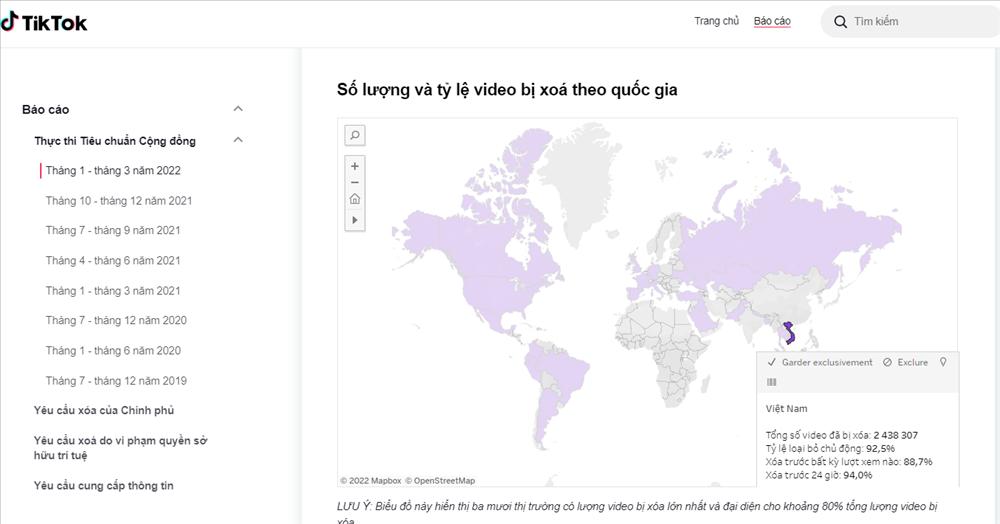Click the Mapbox attribution link
This screenshot has width=1000, height=524.
tap(371, 481)
